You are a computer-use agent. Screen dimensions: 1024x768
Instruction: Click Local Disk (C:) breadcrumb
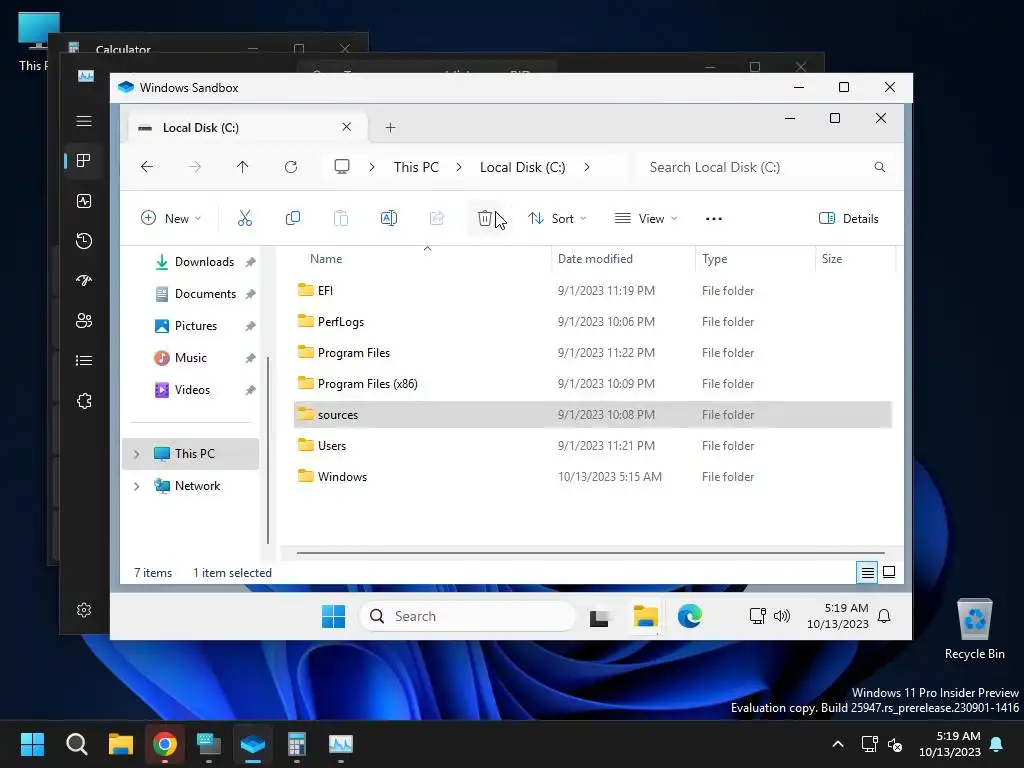(x=522, y=167)
